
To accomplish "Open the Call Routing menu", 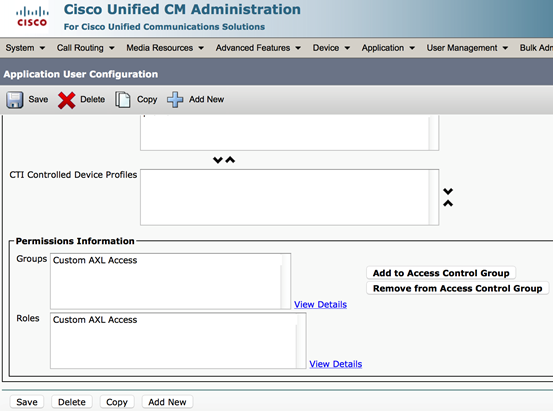I will coord(86,48).
